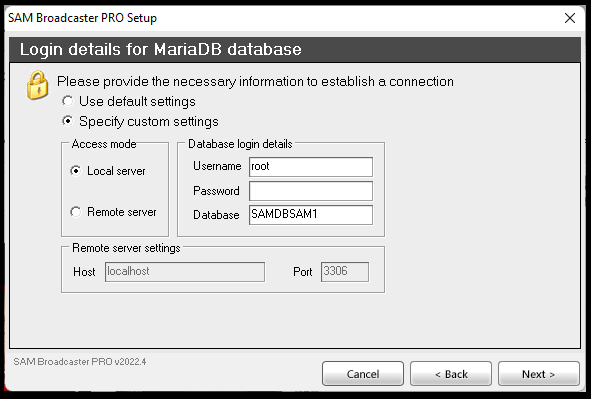Click the Host localhost field
Screen dimensions: 591x399
tap(185, 272)
